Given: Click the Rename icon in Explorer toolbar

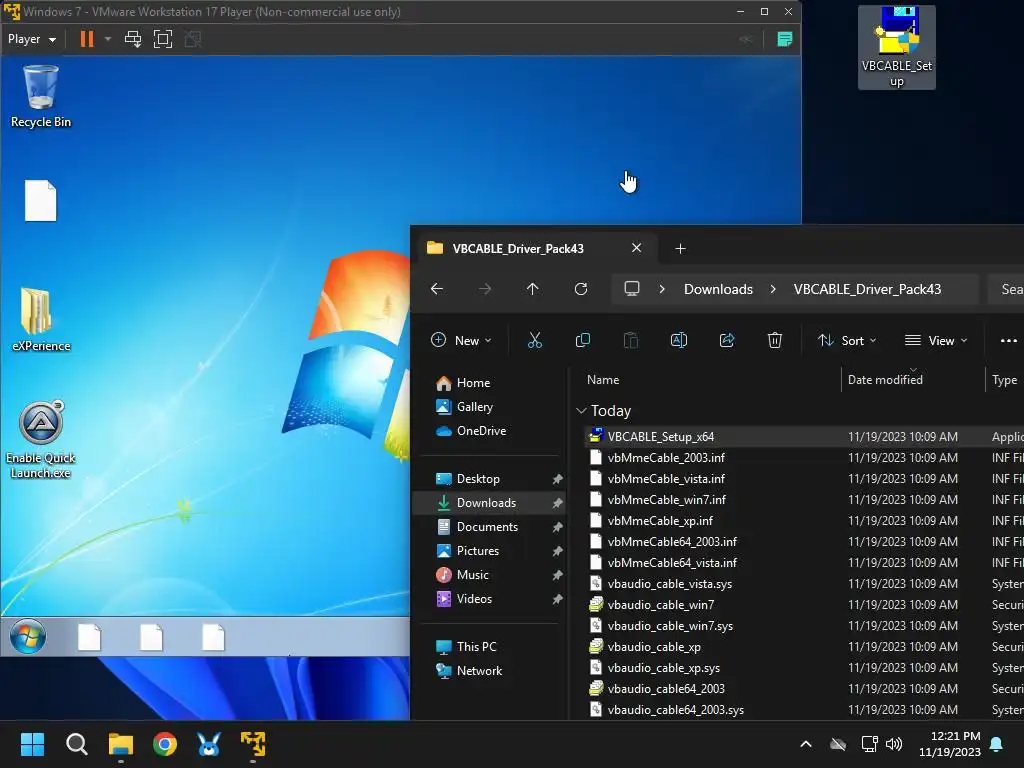Looking at the screenshot, I should pyautogui.click(x=679, y=340).
